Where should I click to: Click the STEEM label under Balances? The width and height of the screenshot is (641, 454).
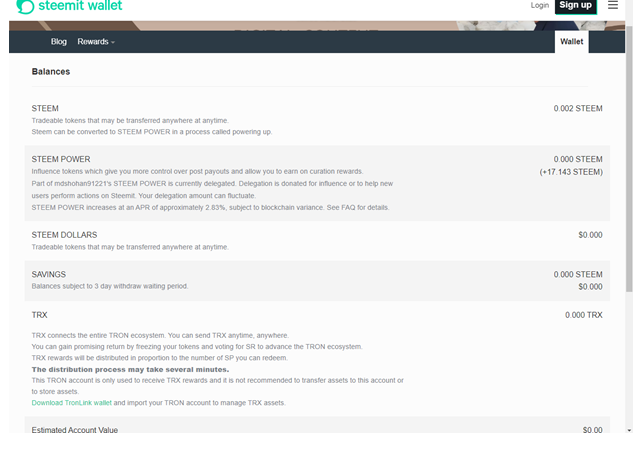coord(45,109)
